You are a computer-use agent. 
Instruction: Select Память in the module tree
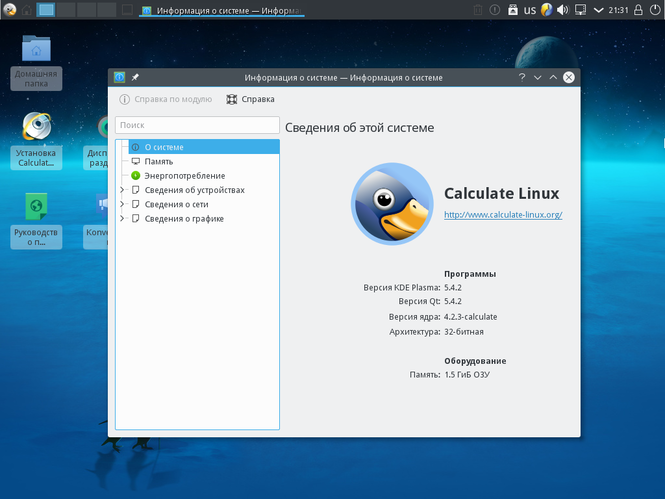(159, 162)
